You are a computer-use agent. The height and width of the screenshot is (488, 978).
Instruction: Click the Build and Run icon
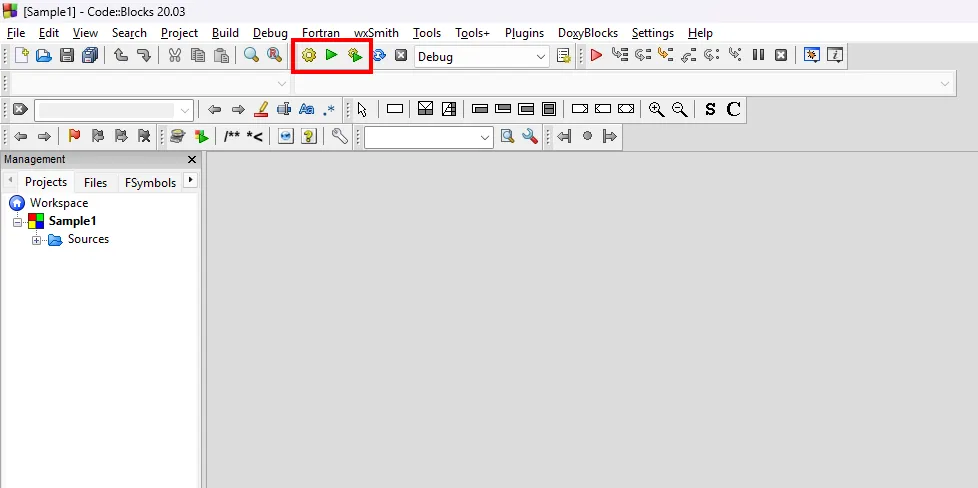coord(354,56)
